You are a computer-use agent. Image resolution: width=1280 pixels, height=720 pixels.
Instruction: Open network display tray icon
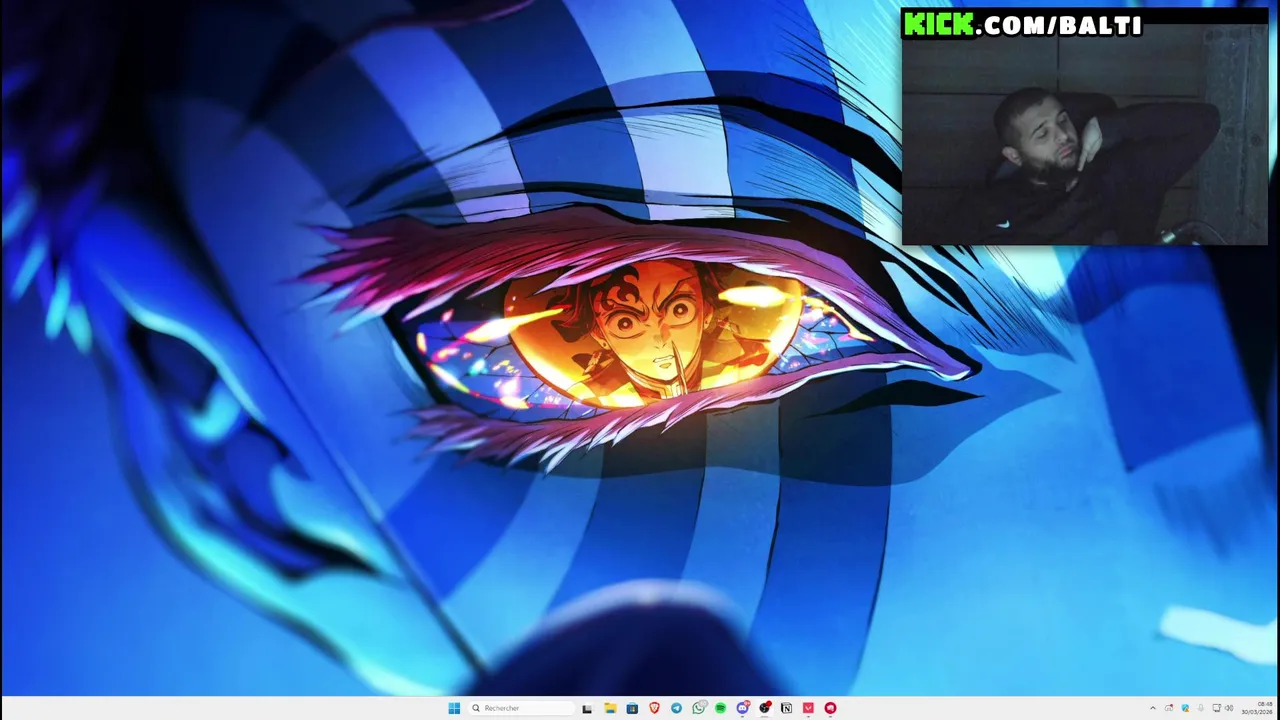(x=1217, y=708)
